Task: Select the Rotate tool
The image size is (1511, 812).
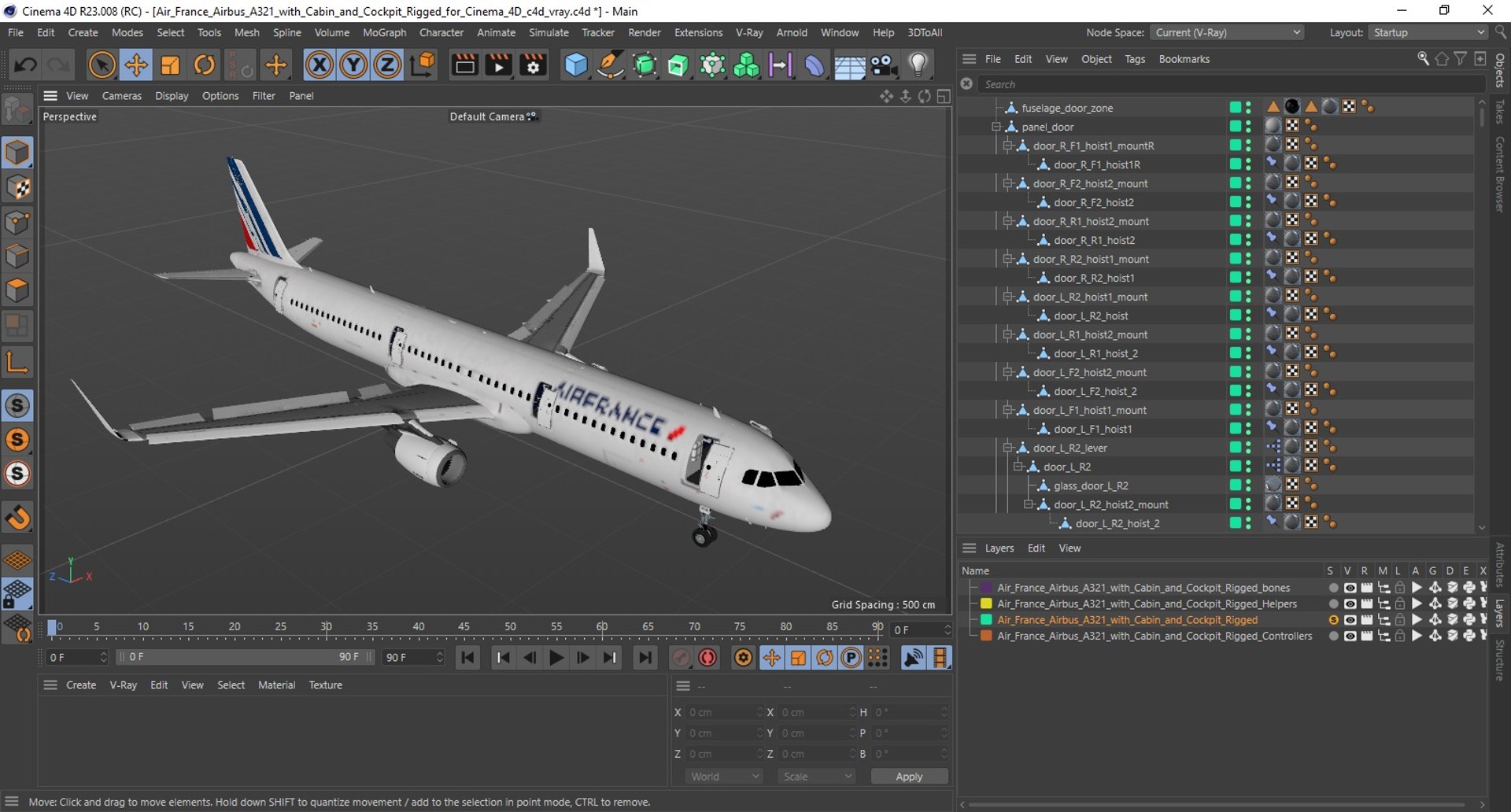Action: [205, 65]
